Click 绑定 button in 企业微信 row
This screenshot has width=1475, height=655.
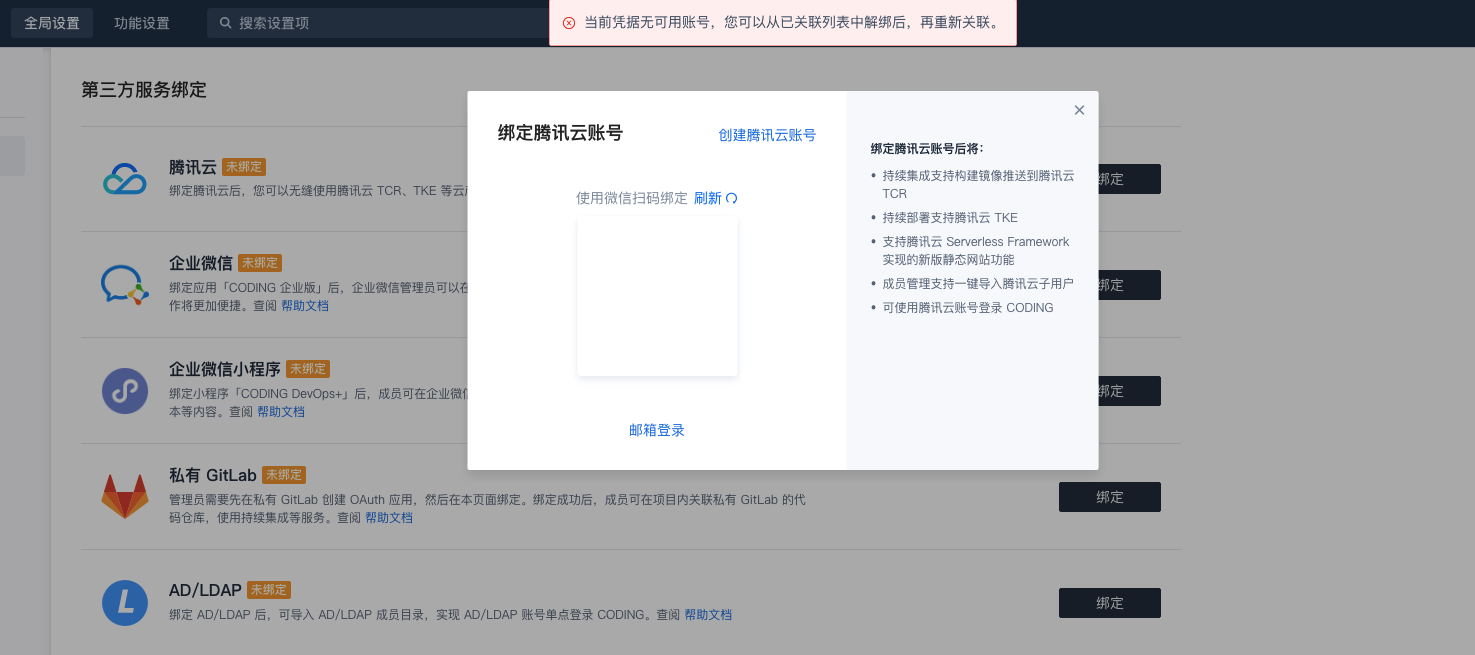pos(1129,285)
